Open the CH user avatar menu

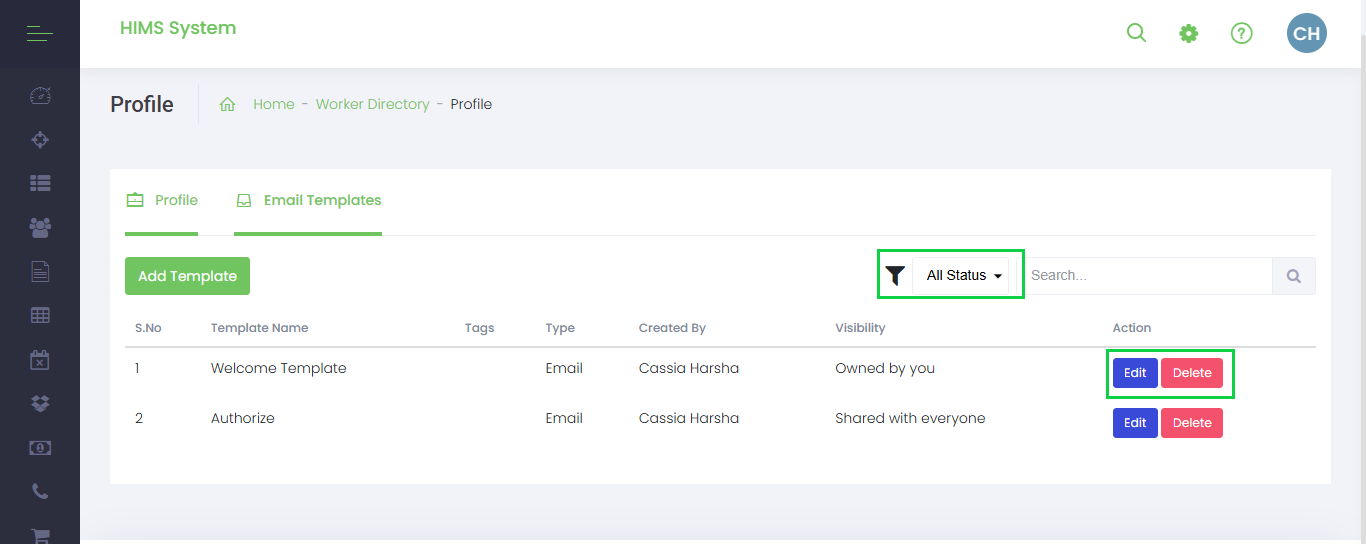[1307, 33]
